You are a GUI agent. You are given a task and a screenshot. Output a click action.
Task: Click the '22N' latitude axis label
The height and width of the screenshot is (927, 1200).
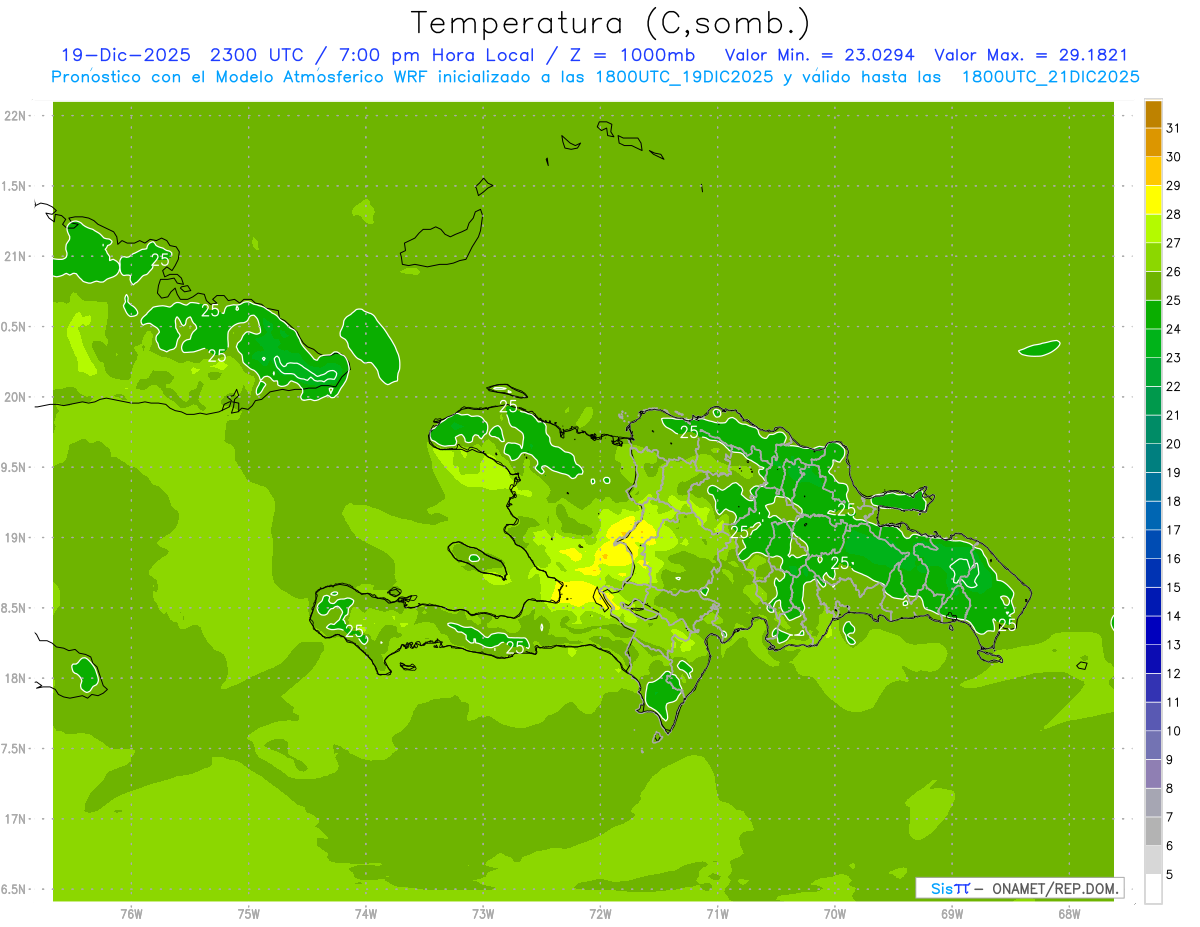coord(15,116)
